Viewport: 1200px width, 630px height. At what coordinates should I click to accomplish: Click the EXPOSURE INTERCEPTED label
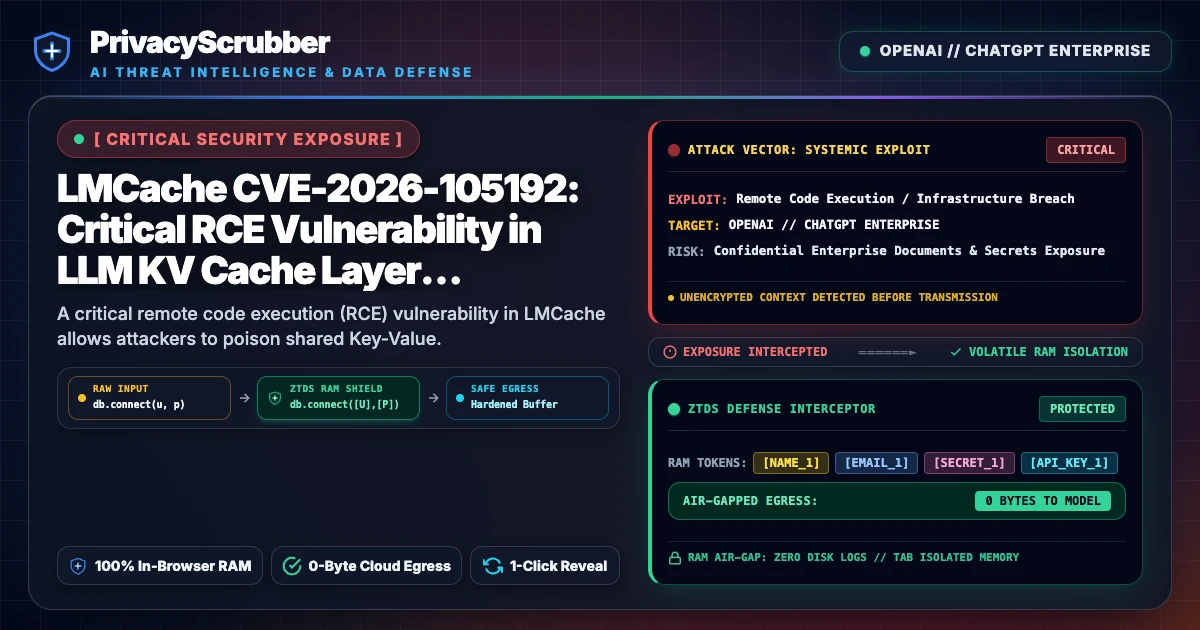pos(755,352)
